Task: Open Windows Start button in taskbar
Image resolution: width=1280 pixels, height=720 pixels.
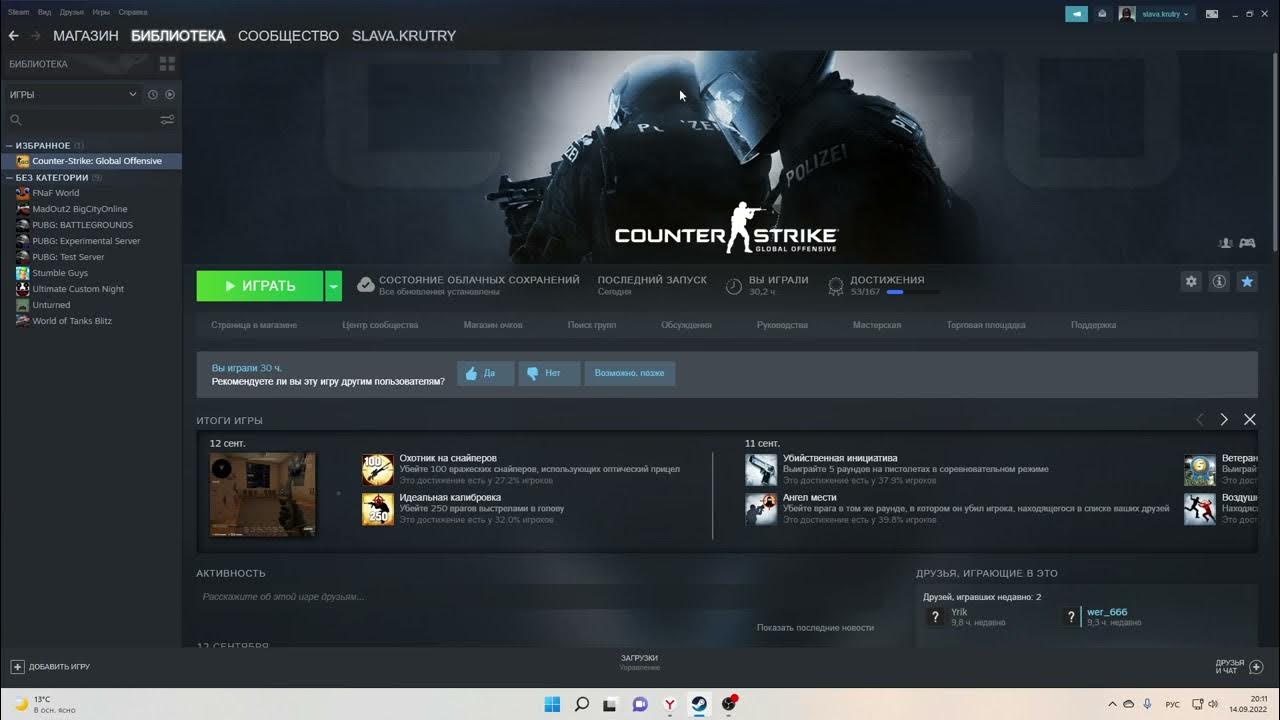Action: [552, 704]
